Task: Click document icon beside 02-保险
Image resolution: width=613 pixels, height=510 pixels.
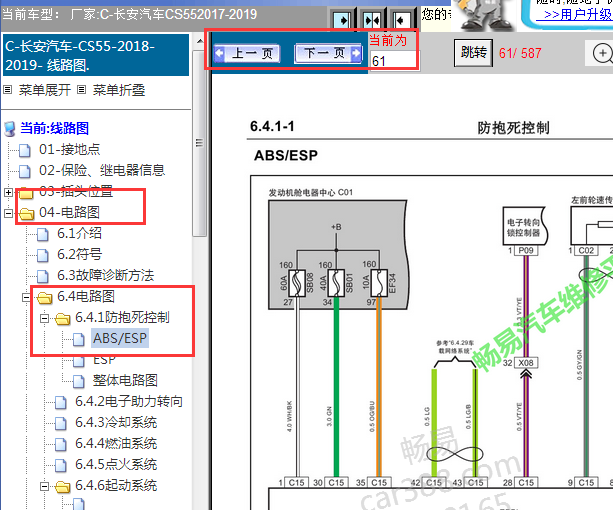Action: [x=25, y=172]
